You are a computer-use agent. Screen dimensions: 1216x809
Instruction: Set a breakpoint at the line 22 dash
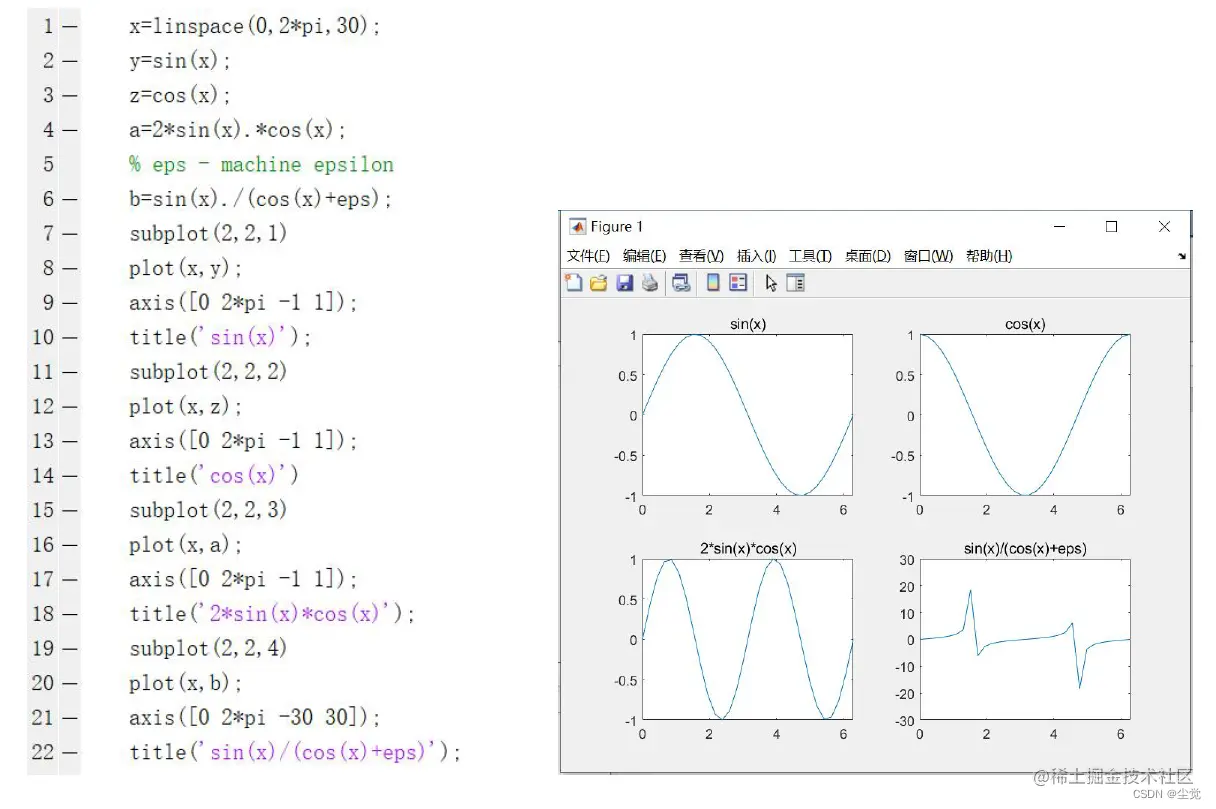[69, 753]
